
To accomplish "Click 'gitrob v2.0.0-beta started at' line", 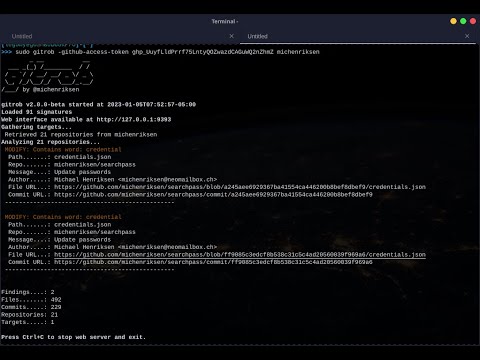I will pyautogui.click(x=99, y=104).
